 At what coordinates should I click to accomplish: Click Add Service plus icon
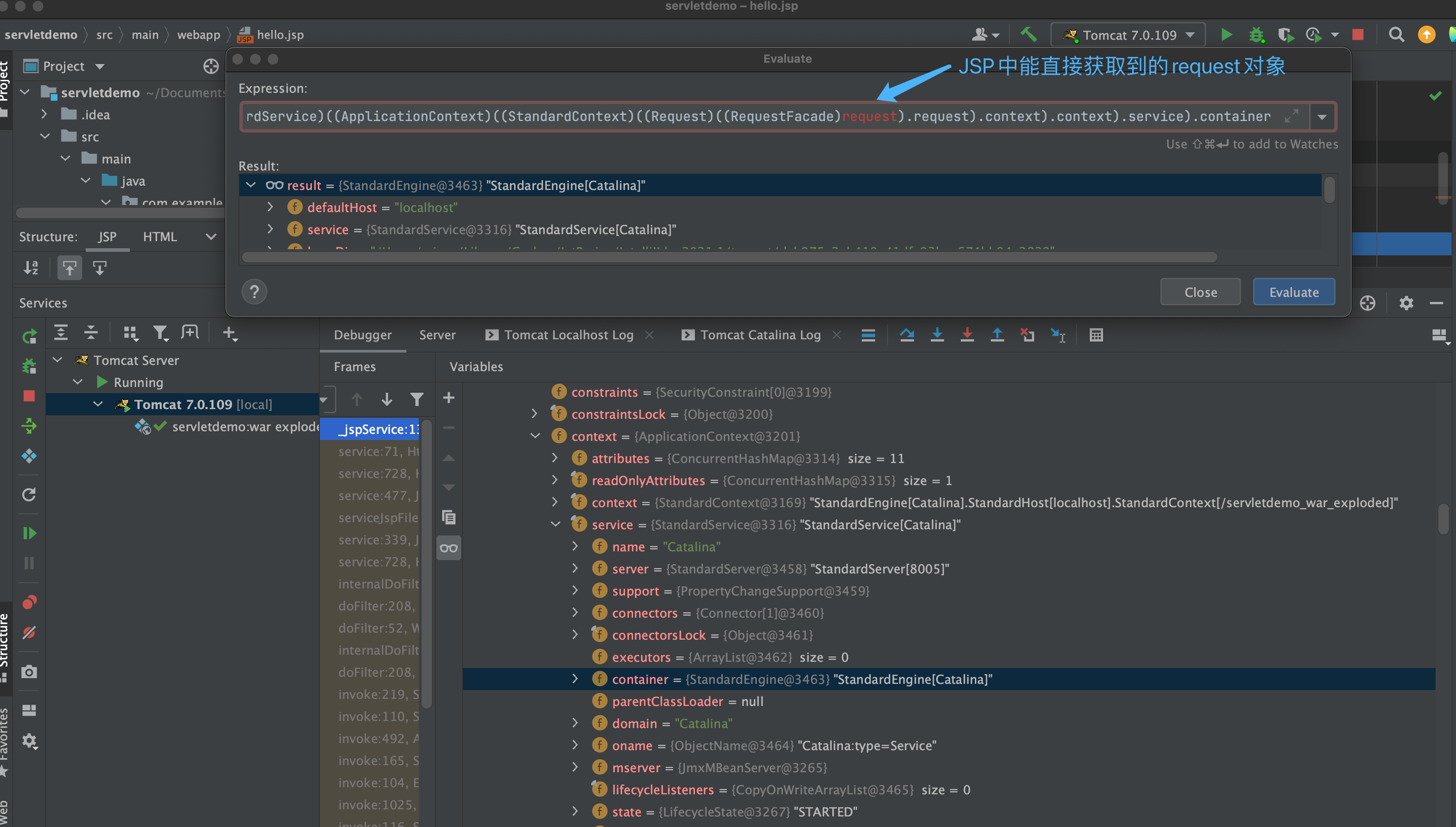tap(229, 333)
